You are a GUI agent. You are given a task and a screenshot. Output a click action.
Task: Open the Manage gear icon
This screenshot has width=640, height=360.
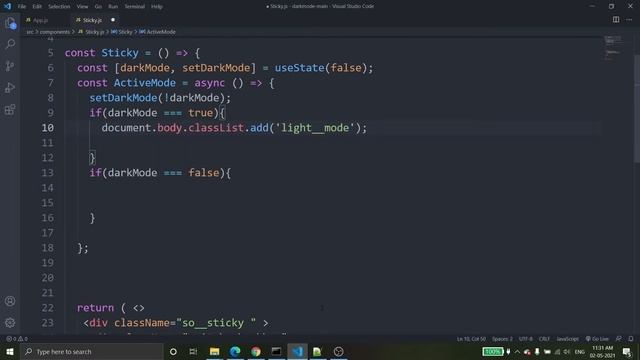[10, 322]
